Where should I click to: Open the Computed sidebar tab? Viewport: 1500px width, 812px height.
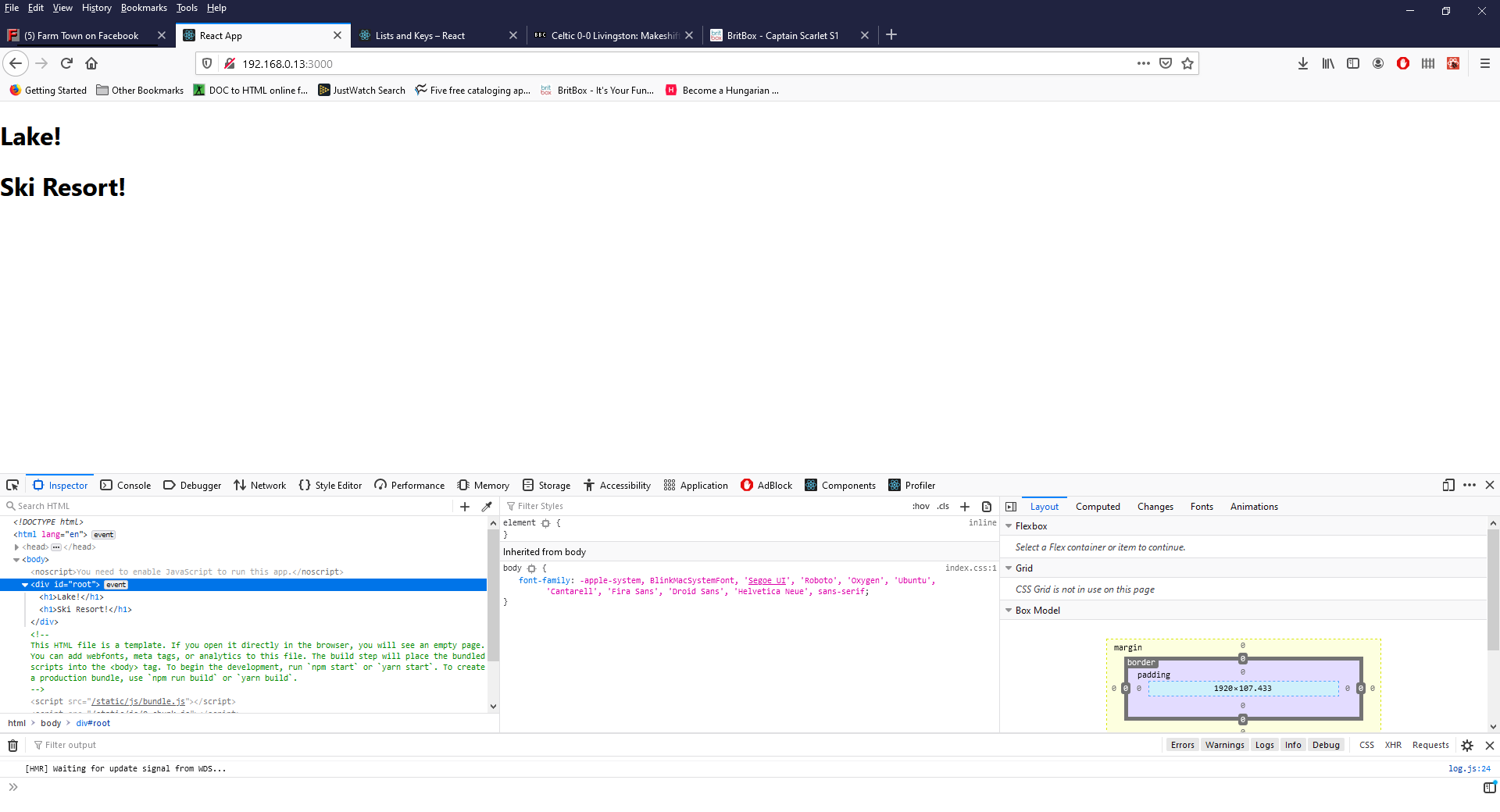pos(1098,506)
